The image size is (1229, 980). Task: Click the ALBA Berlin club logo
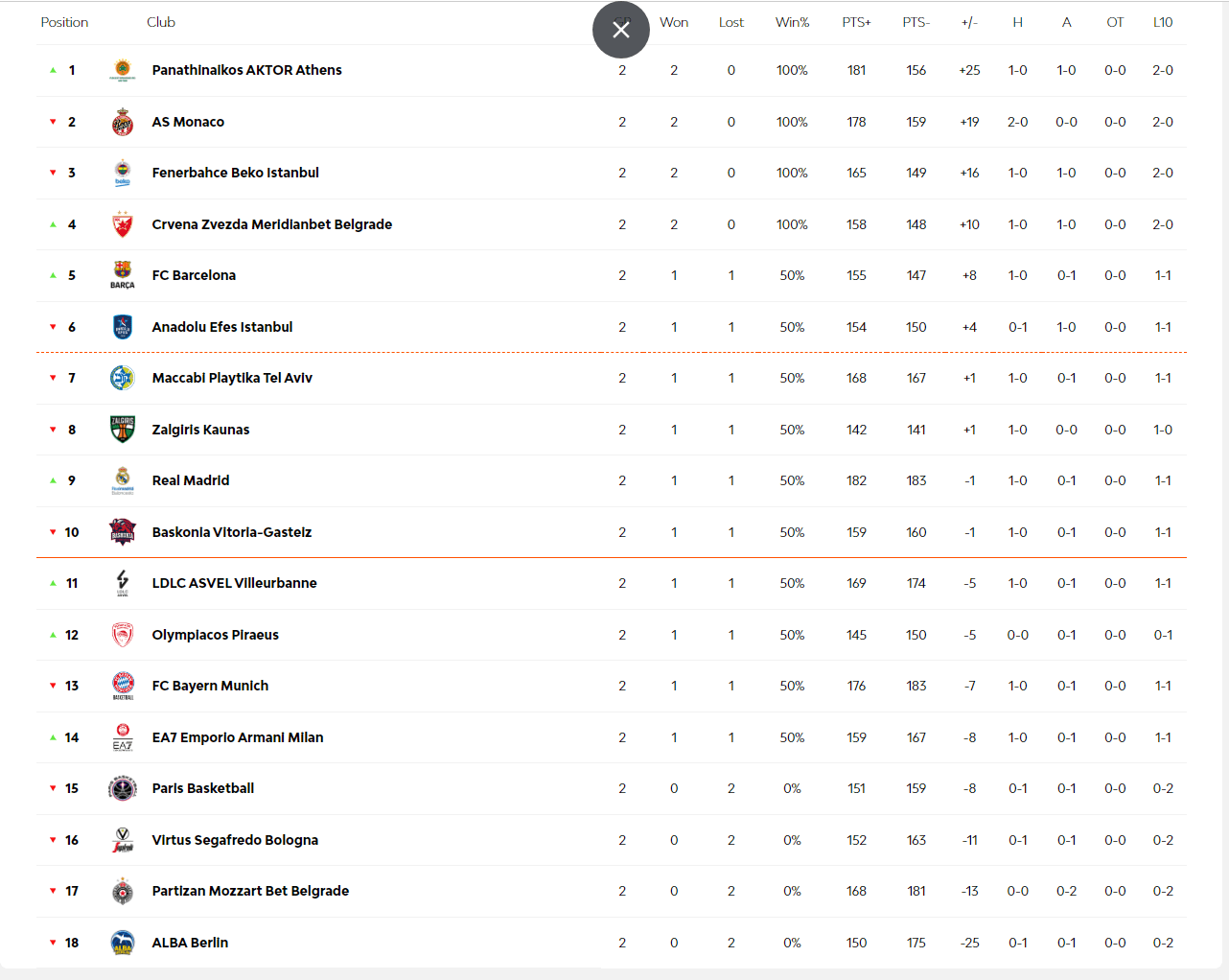coord(122,943)
